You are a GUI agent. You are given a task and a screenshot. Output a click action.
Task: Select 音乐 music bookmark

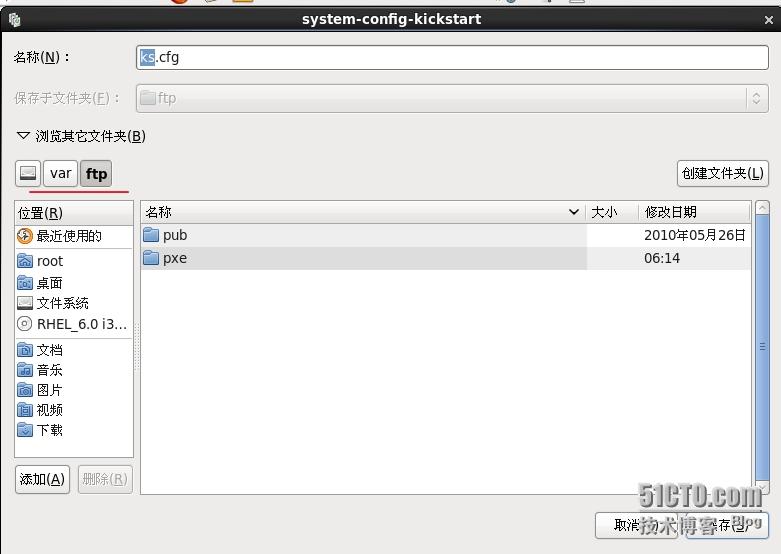pos(74,370)
